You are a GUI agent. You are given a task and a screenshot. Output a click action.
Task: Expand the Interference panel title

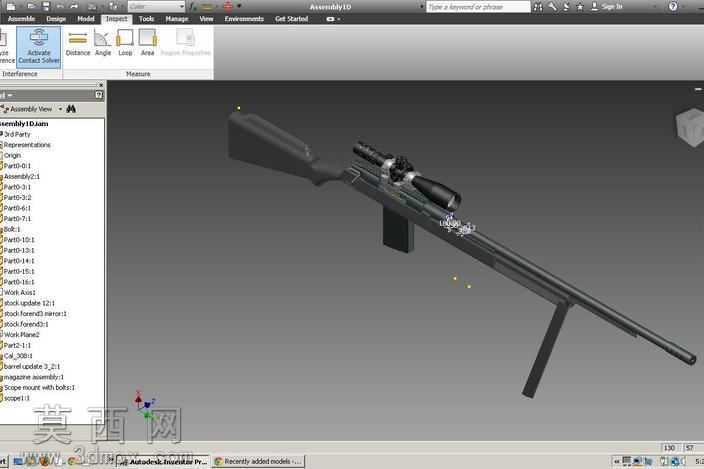[x=20, y=74]
